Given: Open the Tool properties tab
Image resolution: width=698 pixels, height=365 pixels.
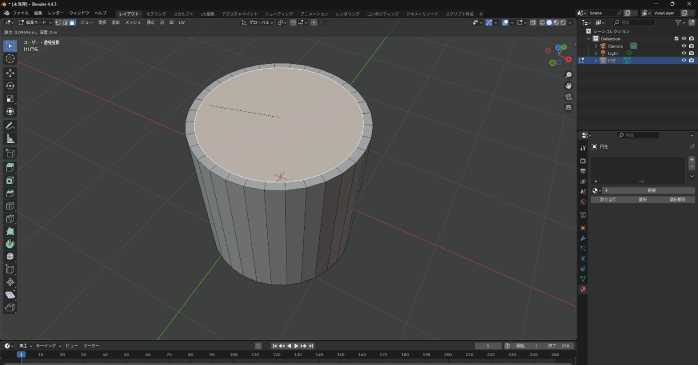Looking at the screenshot, I should point(583,148).
